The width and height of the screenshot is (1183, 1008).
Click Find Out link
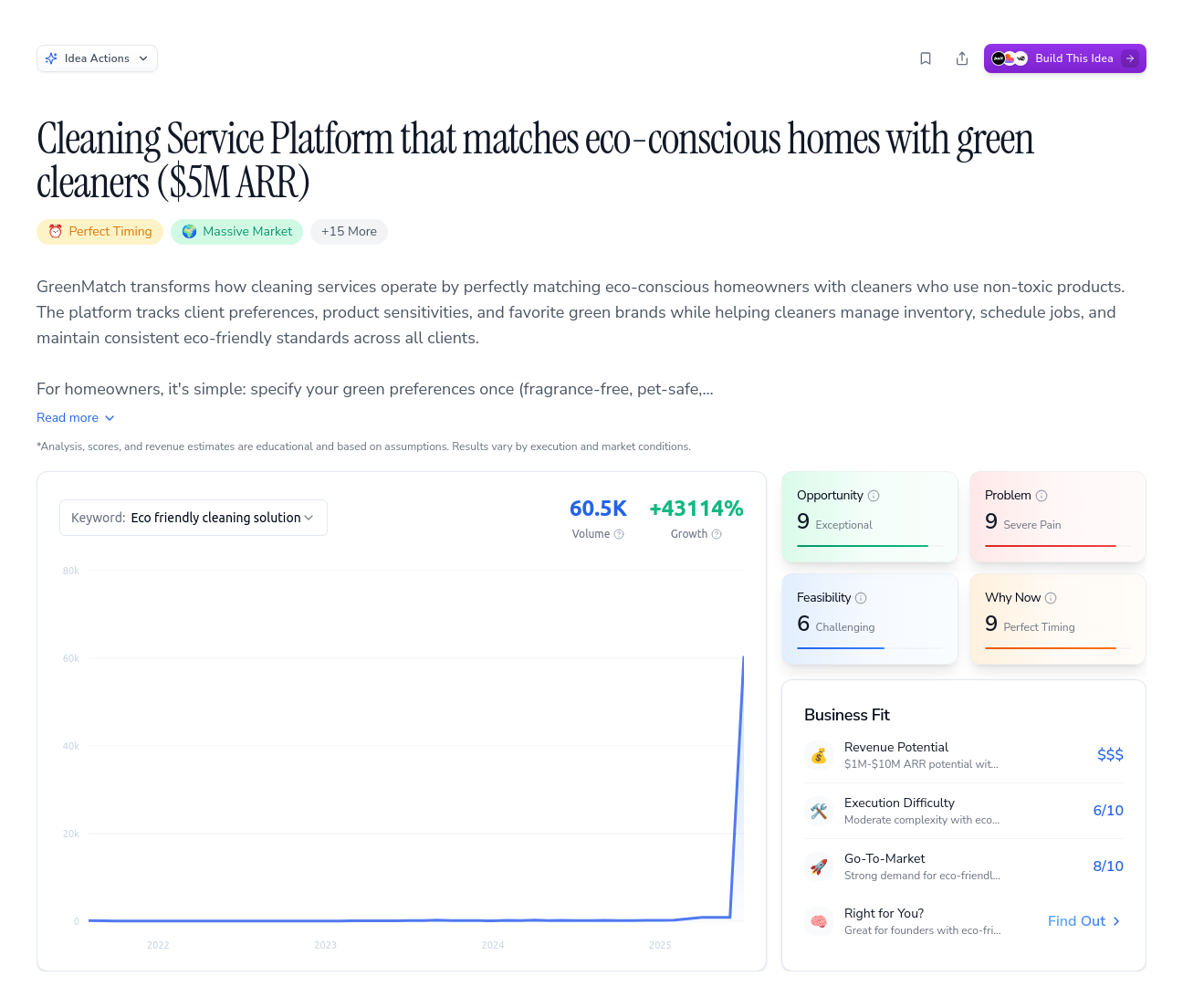click(x=1084, y=921)
